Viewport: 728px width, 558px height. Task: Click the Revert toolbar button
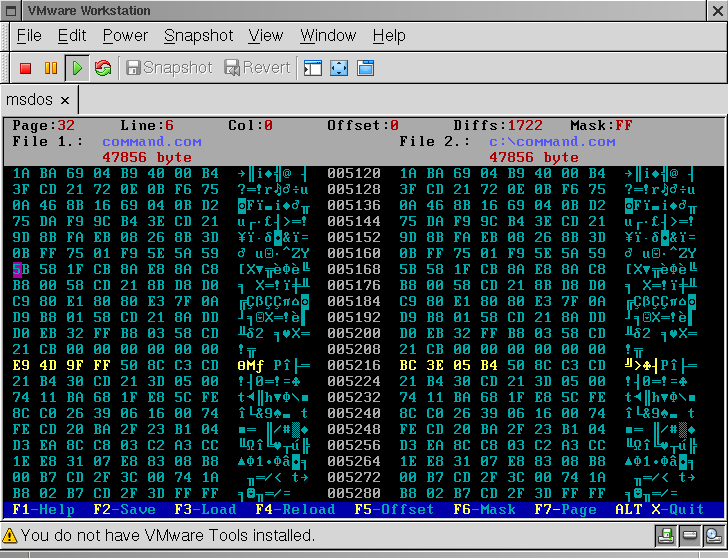[x=257, y=68]
